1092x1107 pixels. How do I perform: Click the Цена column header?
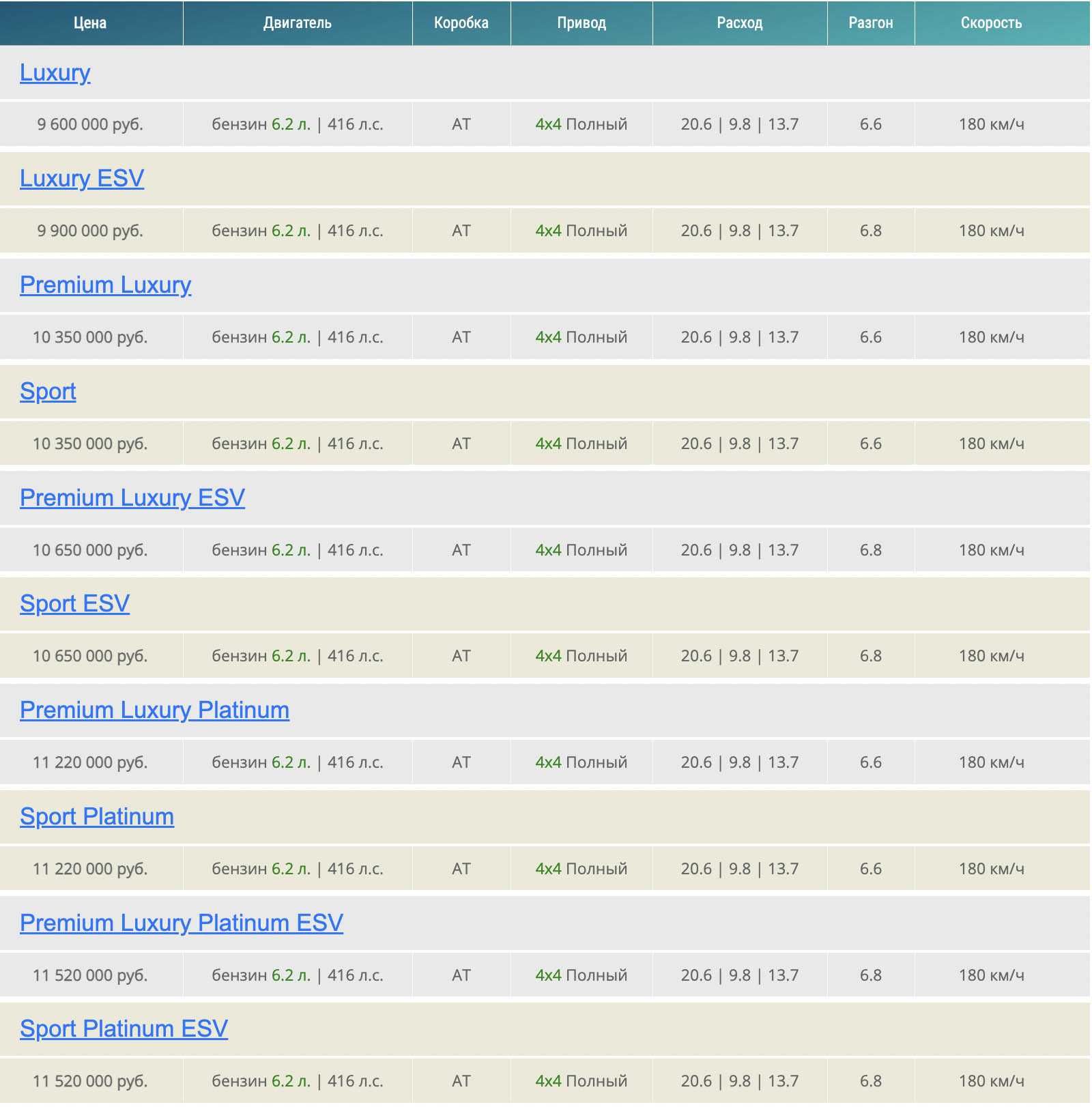(x=90, y=23)
